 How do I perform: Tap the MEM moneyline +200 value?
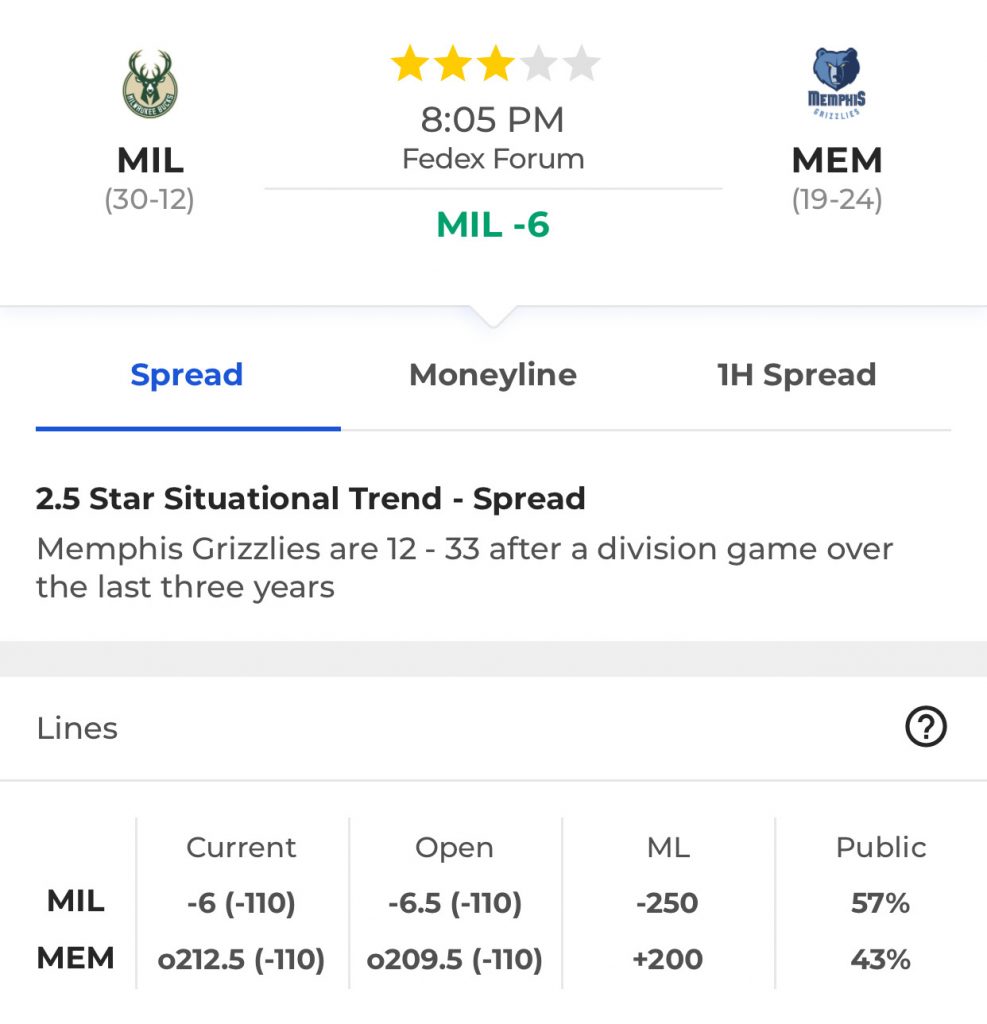coord(668,959)
